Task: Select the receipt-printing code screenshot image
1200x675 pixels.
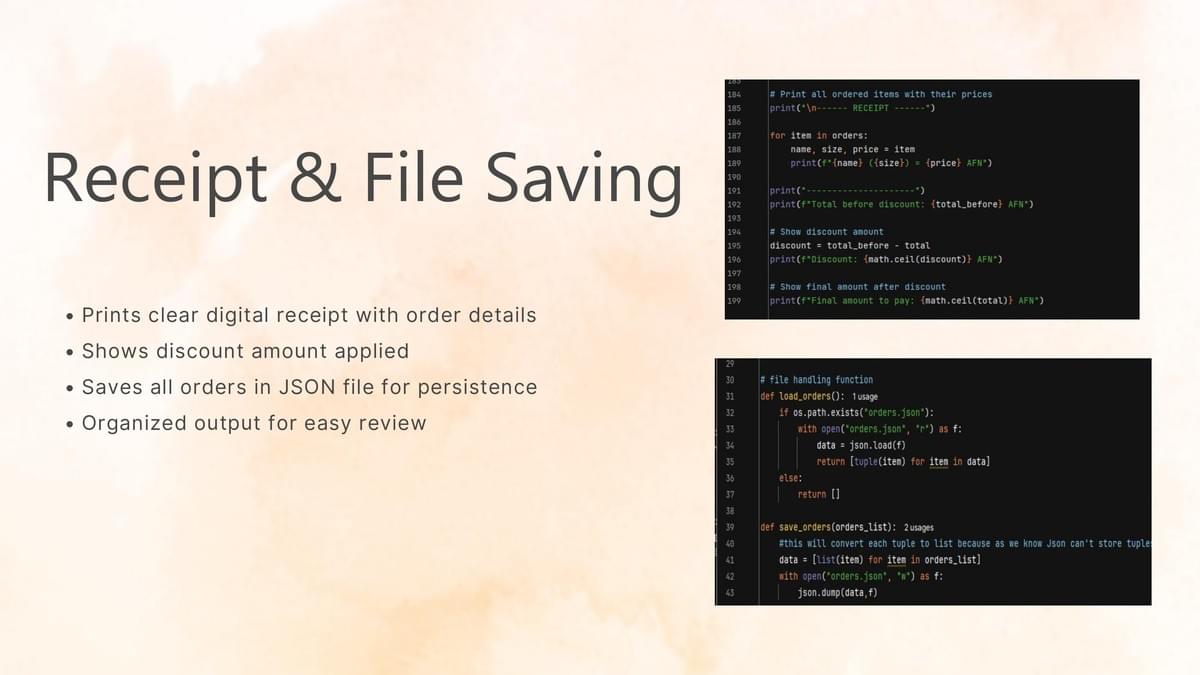Action: click(x=932, y=199)
